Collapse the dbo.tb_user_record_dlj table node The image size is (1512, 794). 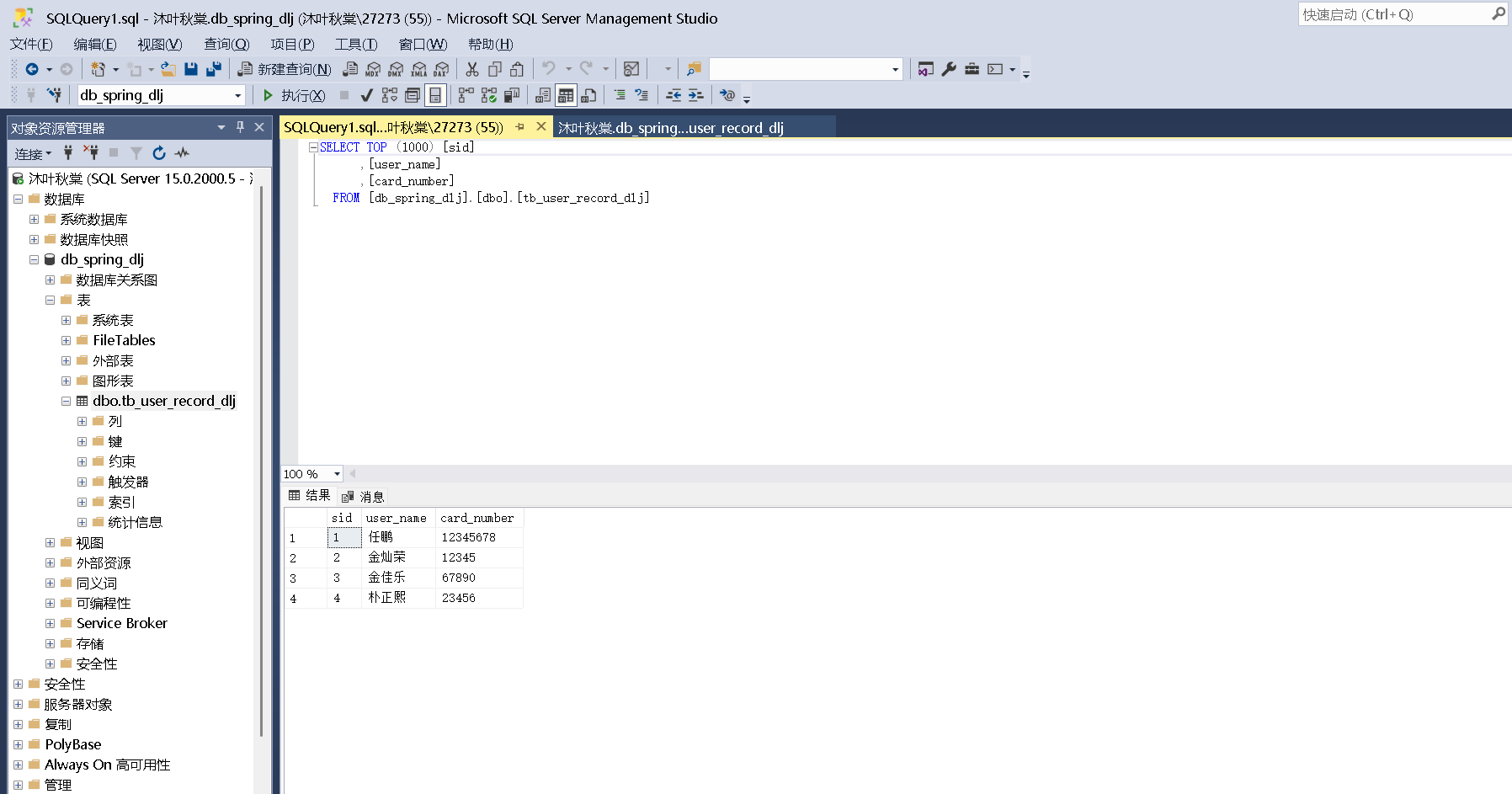coord(66,401)
